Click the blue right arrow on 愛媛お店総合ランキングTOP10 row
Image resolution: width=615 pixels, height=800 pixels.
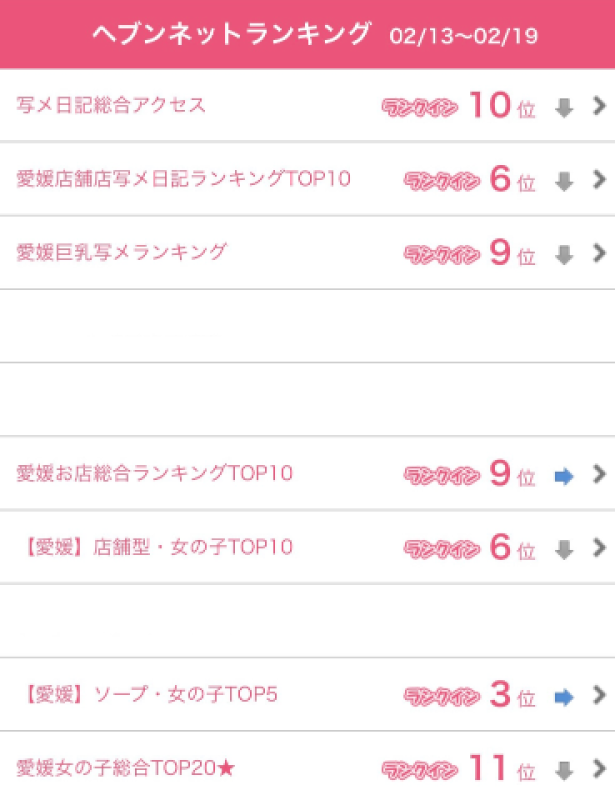(x=564, y=476)
